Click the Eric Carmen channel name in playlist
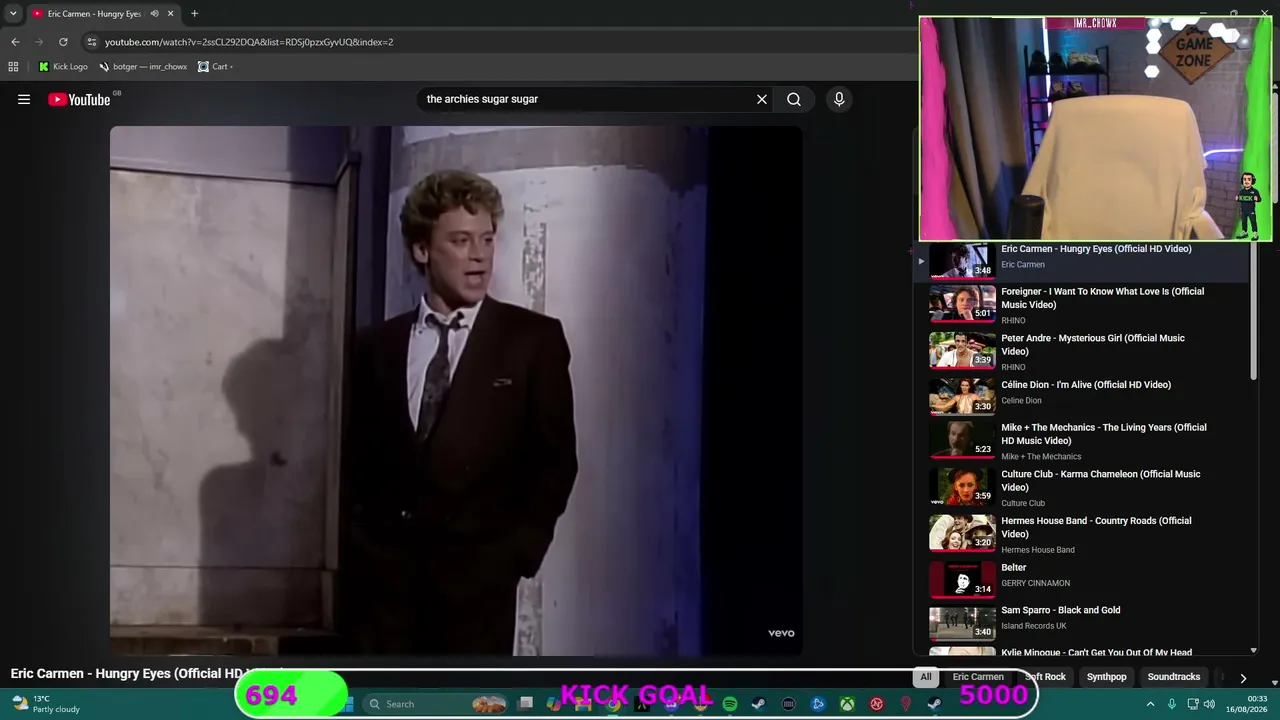 point(1023,265)
